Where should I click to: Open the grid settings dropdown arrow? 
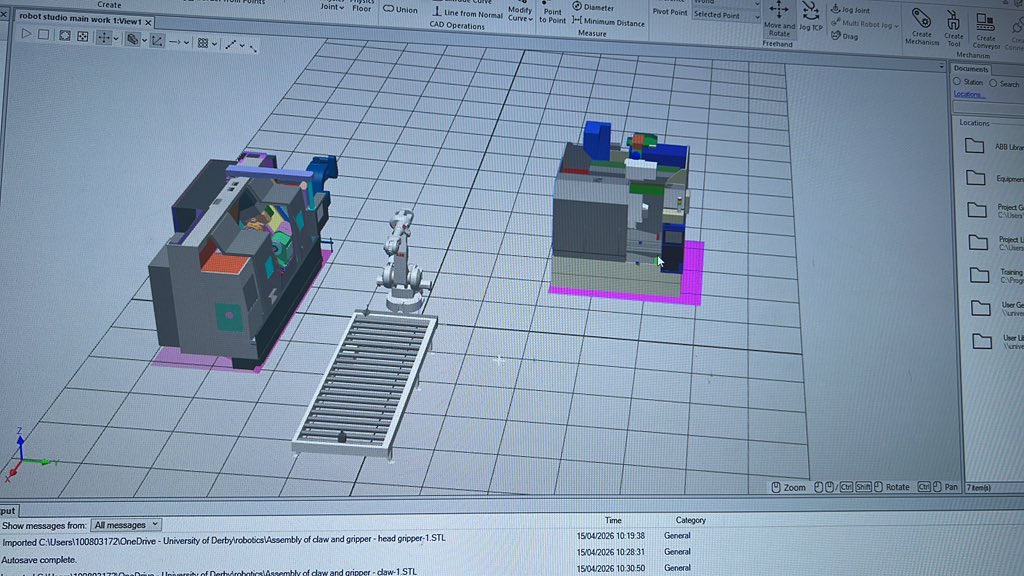pos(214,44)
